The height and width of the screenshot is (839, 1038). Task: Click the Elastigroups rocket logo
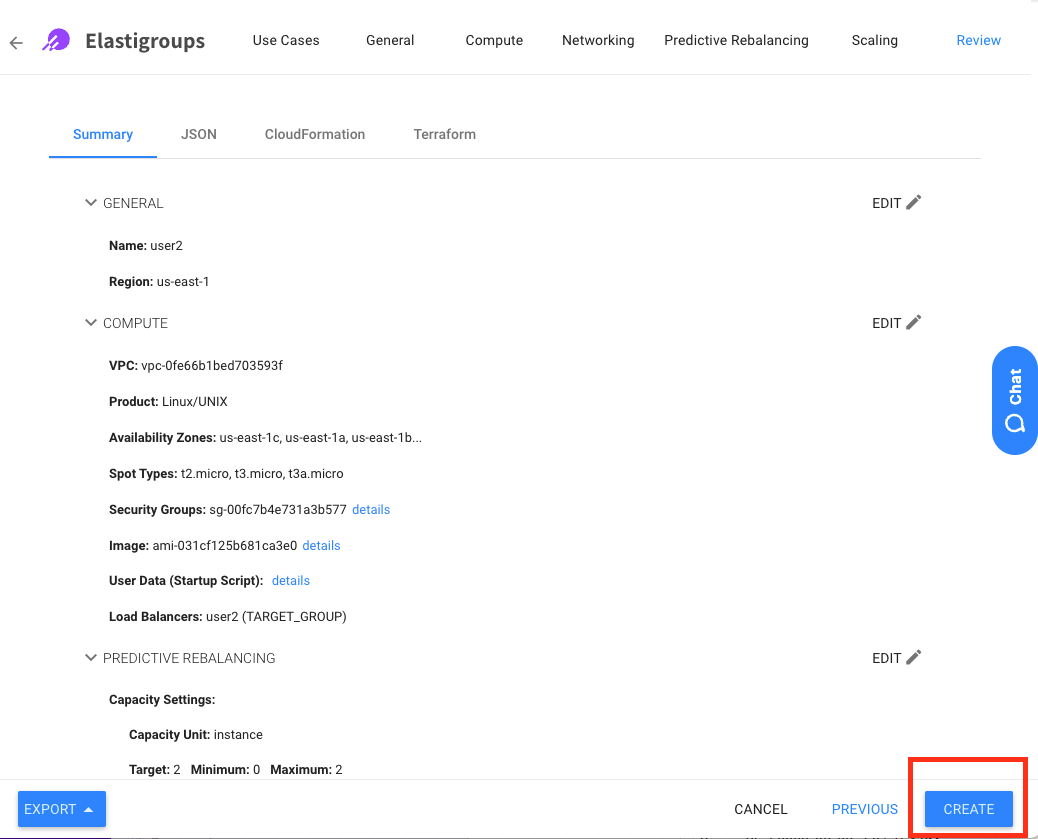[54, 41]
